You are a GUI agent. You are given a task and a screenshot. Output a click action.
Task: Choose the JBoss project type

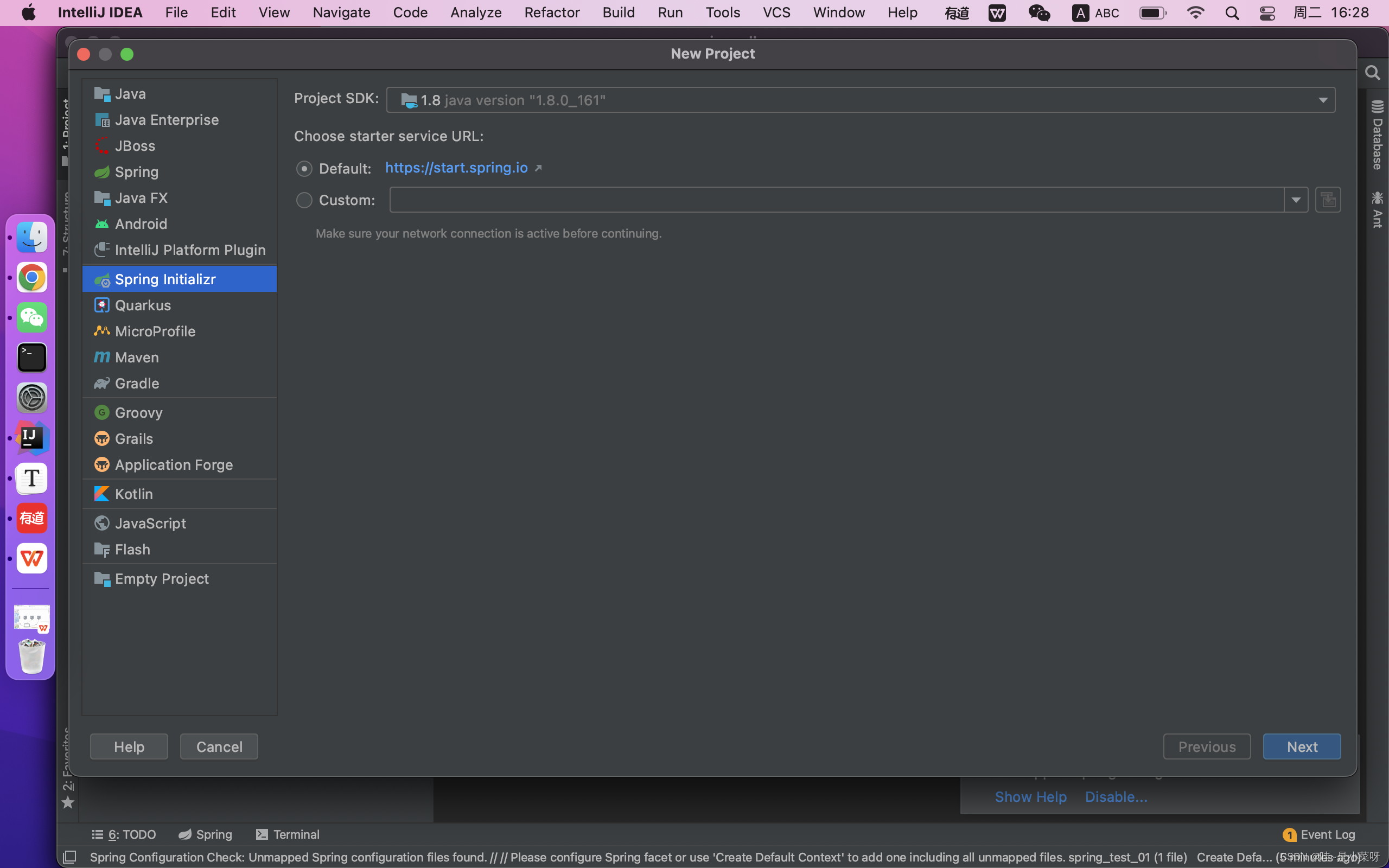[x=179, y=146]
